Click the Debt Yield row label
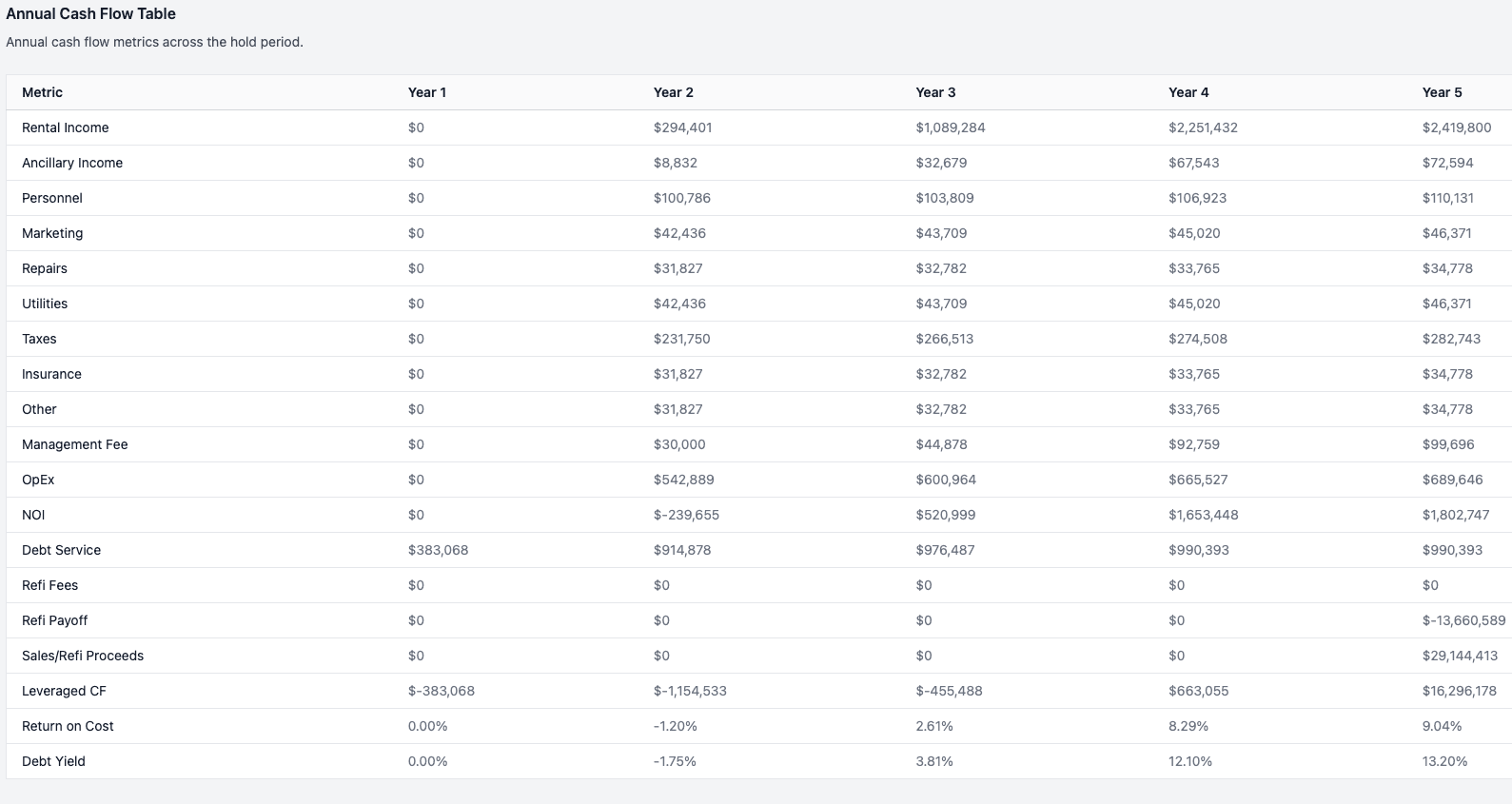 [x=54, y=761]
